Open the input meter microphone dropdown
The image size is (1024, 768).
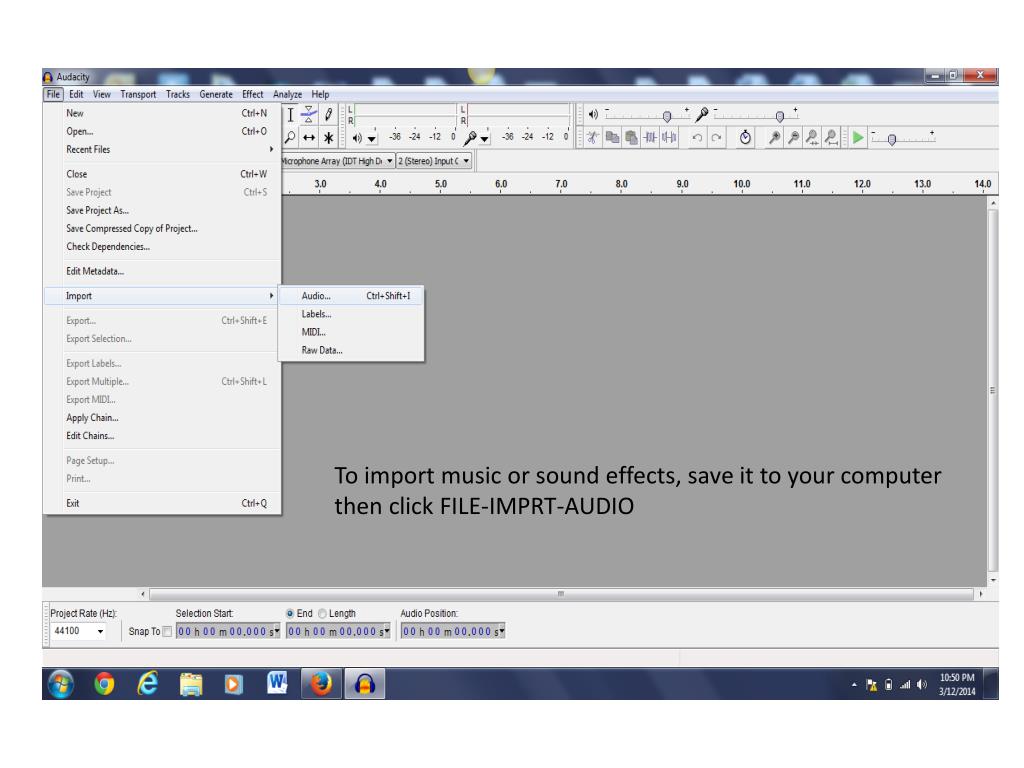point(485,138)
